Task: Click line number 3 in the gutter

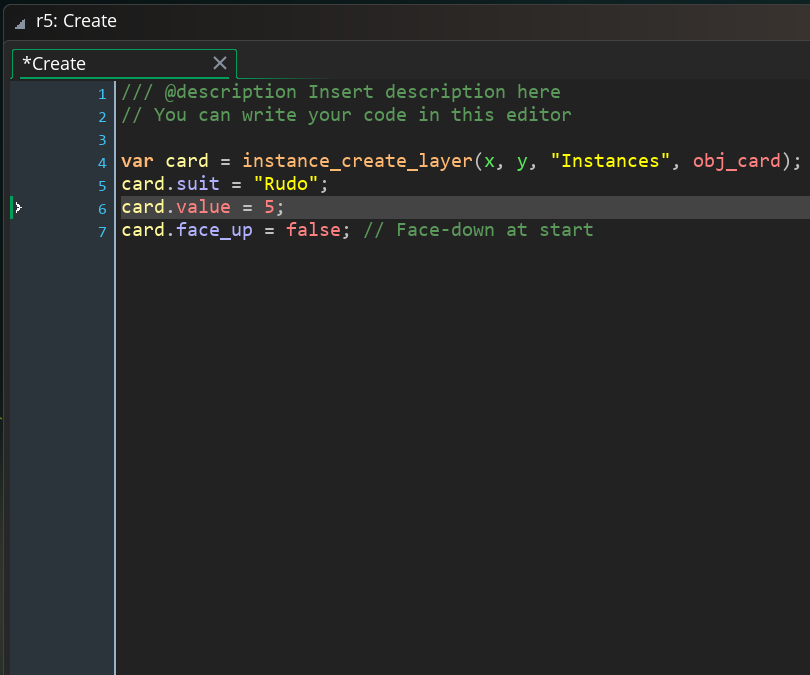Action: pos(102,140)
